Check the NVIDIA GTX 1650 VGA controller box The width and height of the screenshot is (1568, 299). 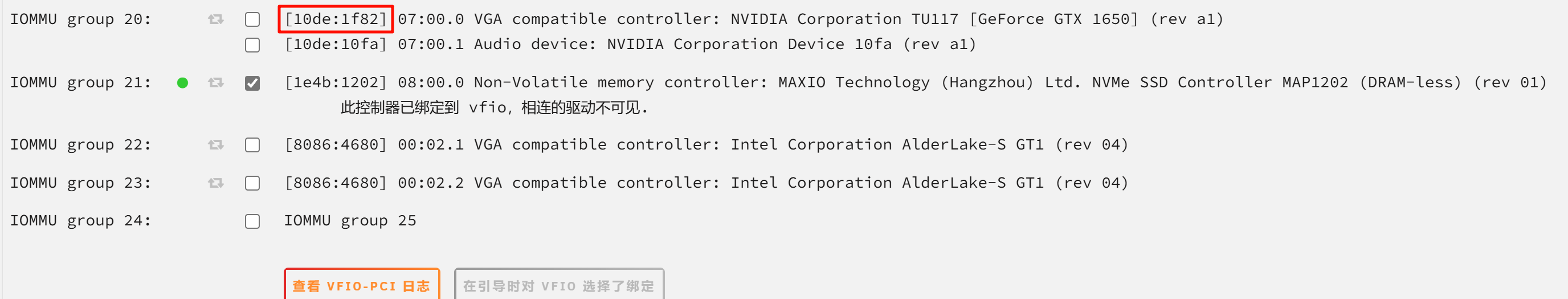click(252, 19)
